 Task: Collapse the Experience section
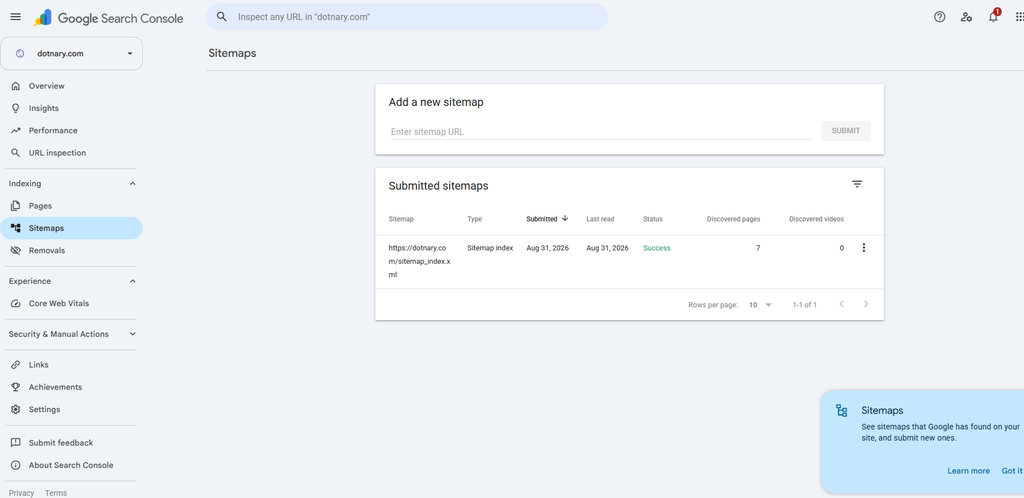pyautogui.click(x=133, y=281)
